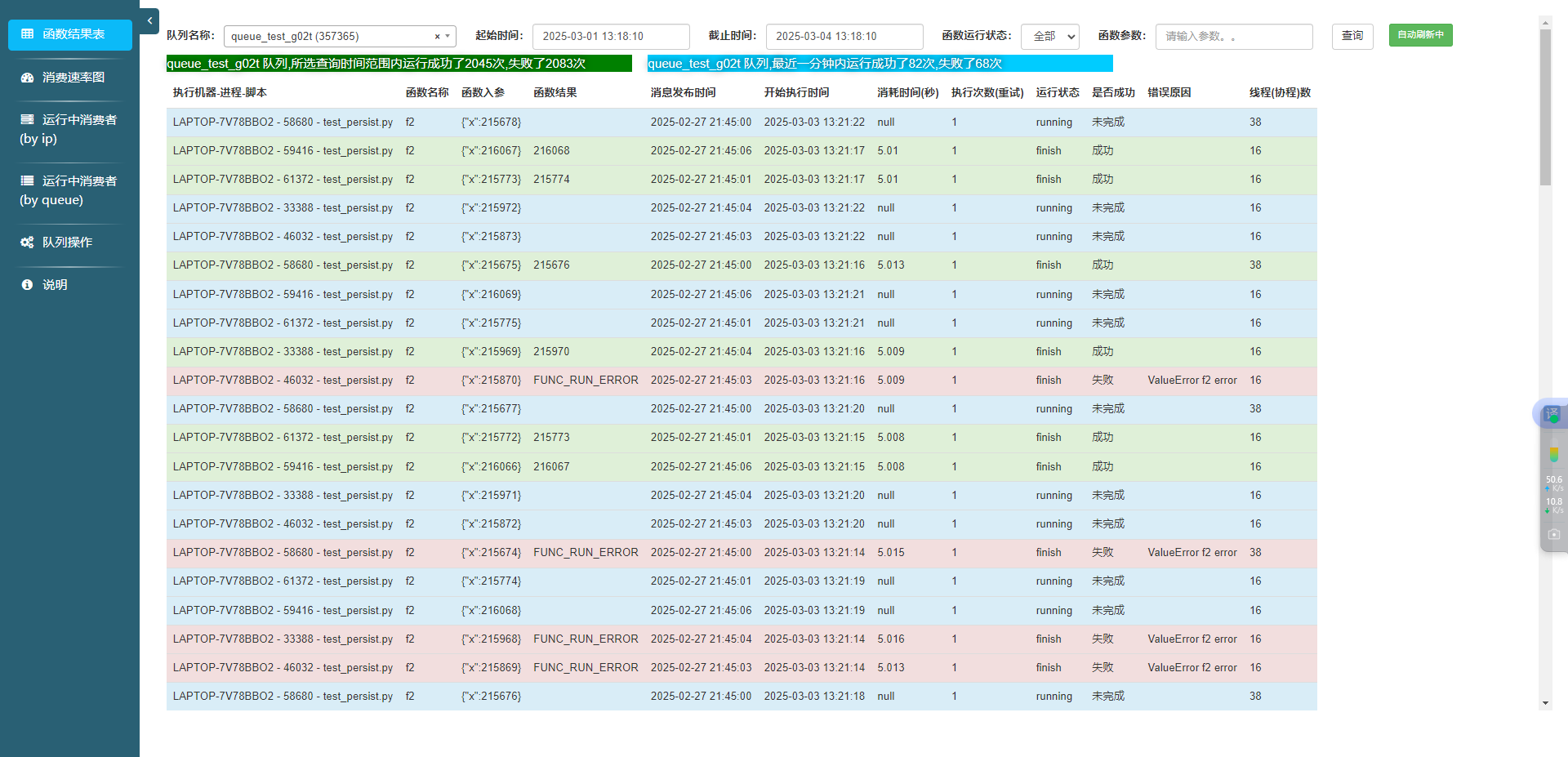Image resolution: width=1568 pixels, height=757 pixels.
Task: Click the 消息发布时间 column header
Action: click(684, 93)
